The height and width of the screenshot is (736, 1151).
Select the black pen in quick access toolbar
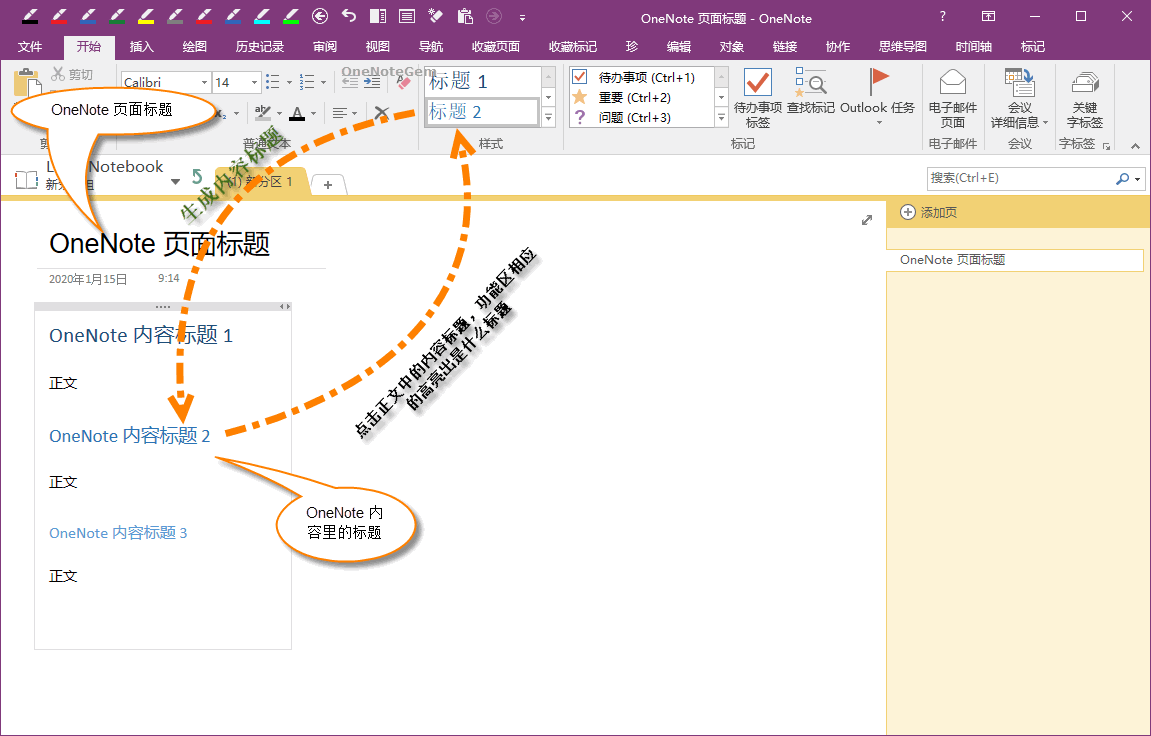30,16
